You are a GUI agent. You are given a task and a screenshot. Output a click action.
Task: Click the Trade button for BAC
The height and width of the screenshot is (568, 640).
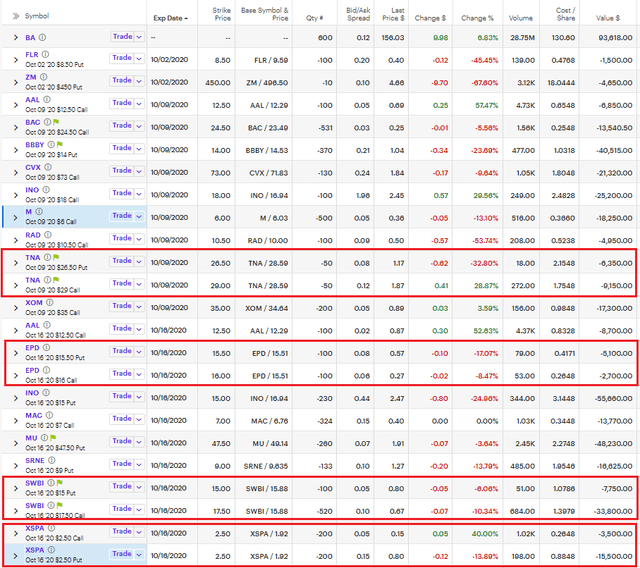coord(122,125)
